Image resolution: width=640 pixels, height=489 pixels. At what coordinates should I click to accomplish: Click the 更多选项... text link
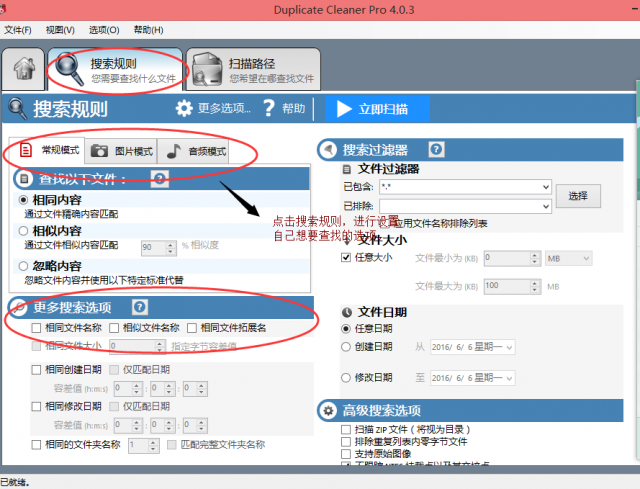(224, 109)
